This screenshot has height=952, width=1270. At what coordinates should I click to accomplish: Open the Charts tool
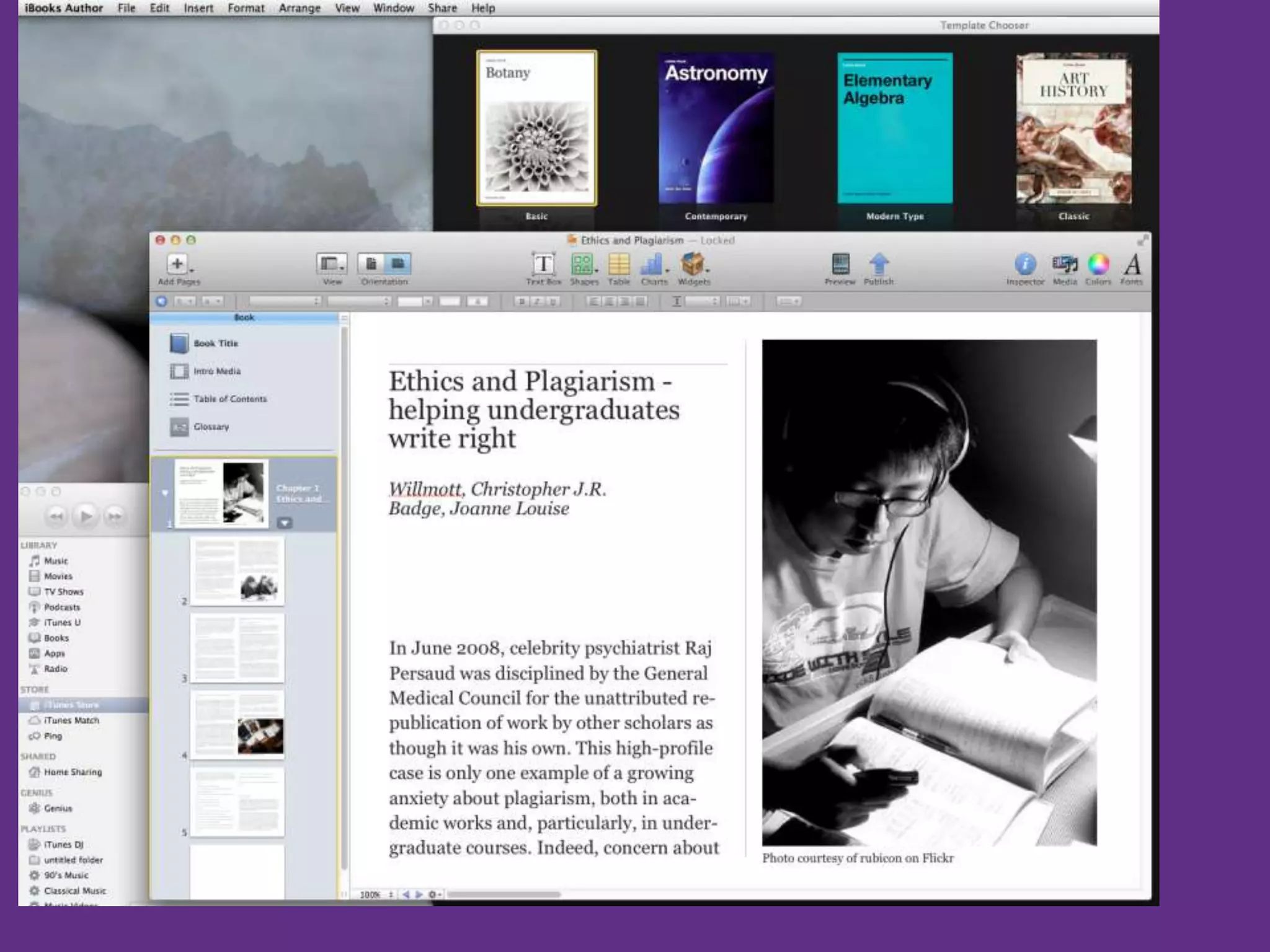653,265
